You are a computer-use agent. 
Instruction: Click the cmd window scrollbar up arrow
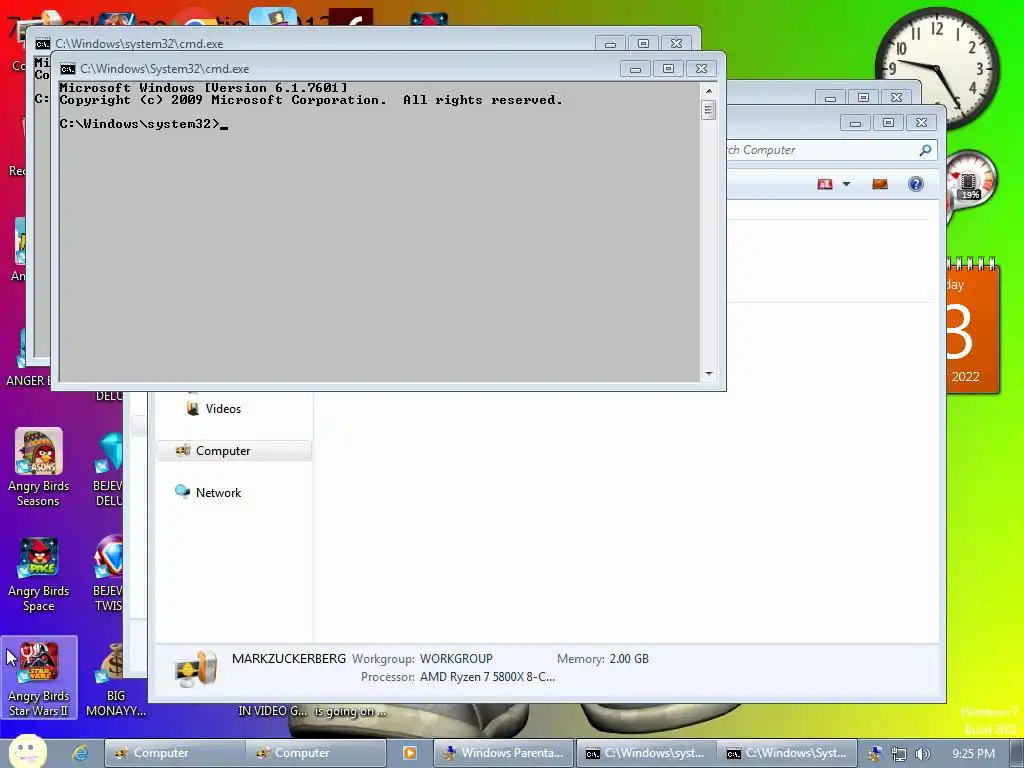709,91
